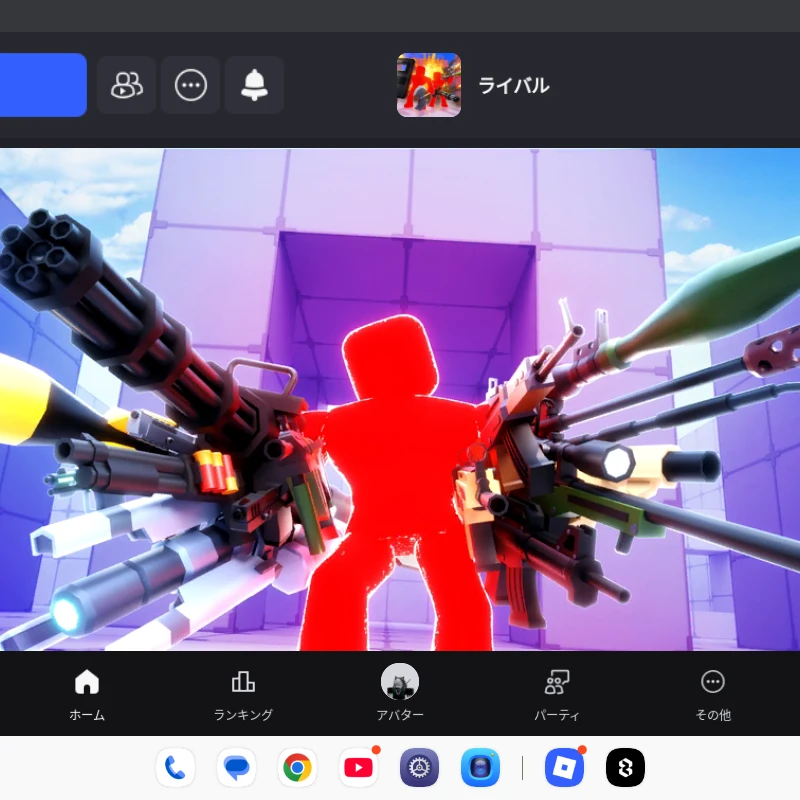This screenshot has height=800, width=800.
Task: Launch Chrome from the dock
Action: coord(297,767)
